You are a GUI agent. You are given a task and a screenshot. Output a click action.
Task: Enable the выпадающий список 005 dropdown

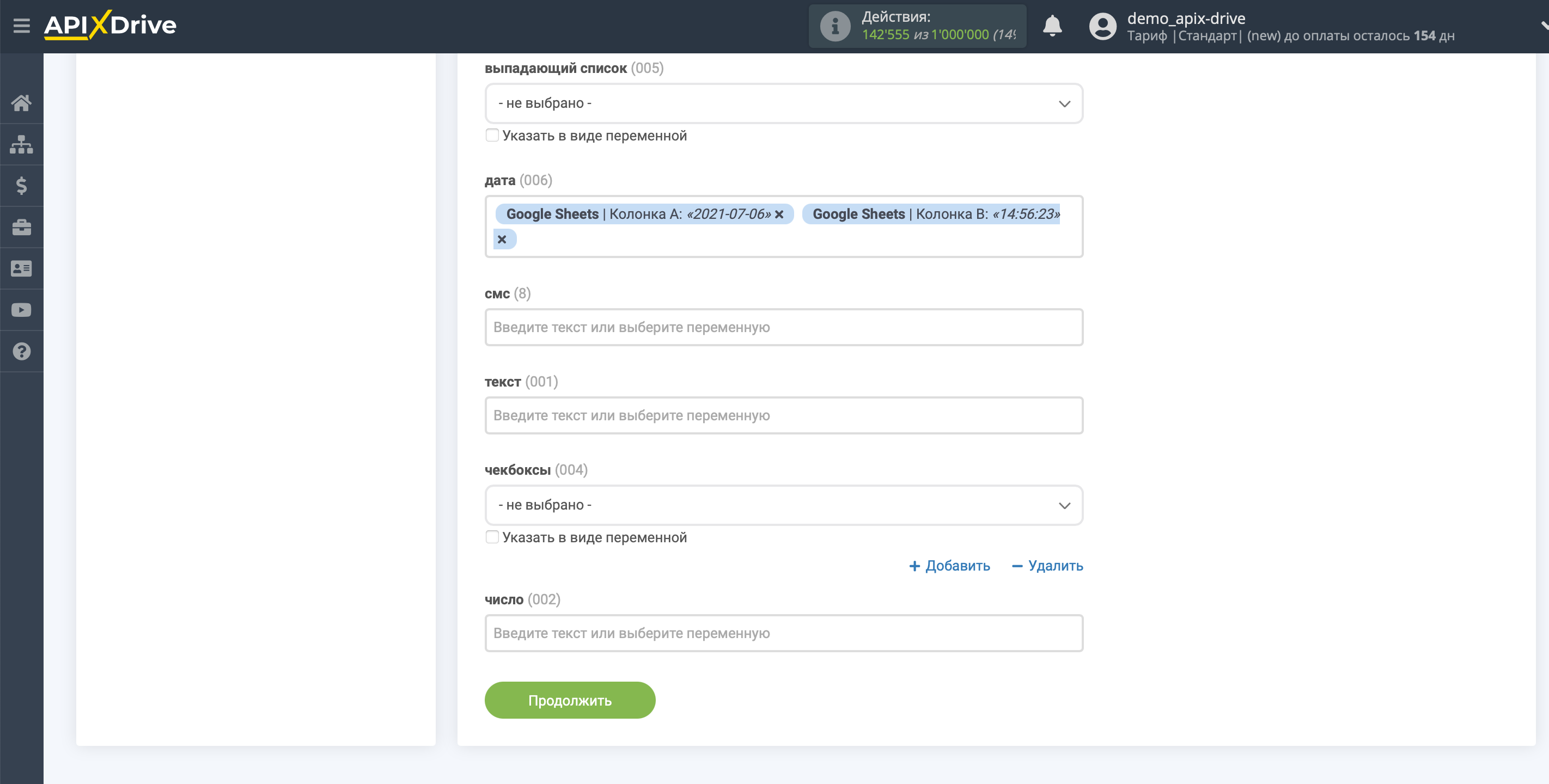click(x=783, y=102)
